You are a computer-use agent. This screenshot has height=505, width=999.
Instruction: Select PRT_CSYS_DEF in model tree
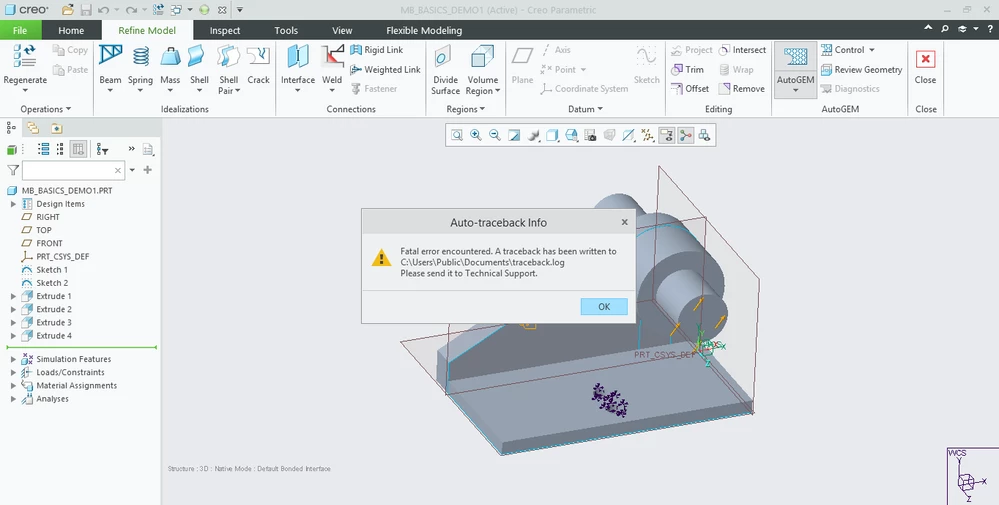[62, 257]
